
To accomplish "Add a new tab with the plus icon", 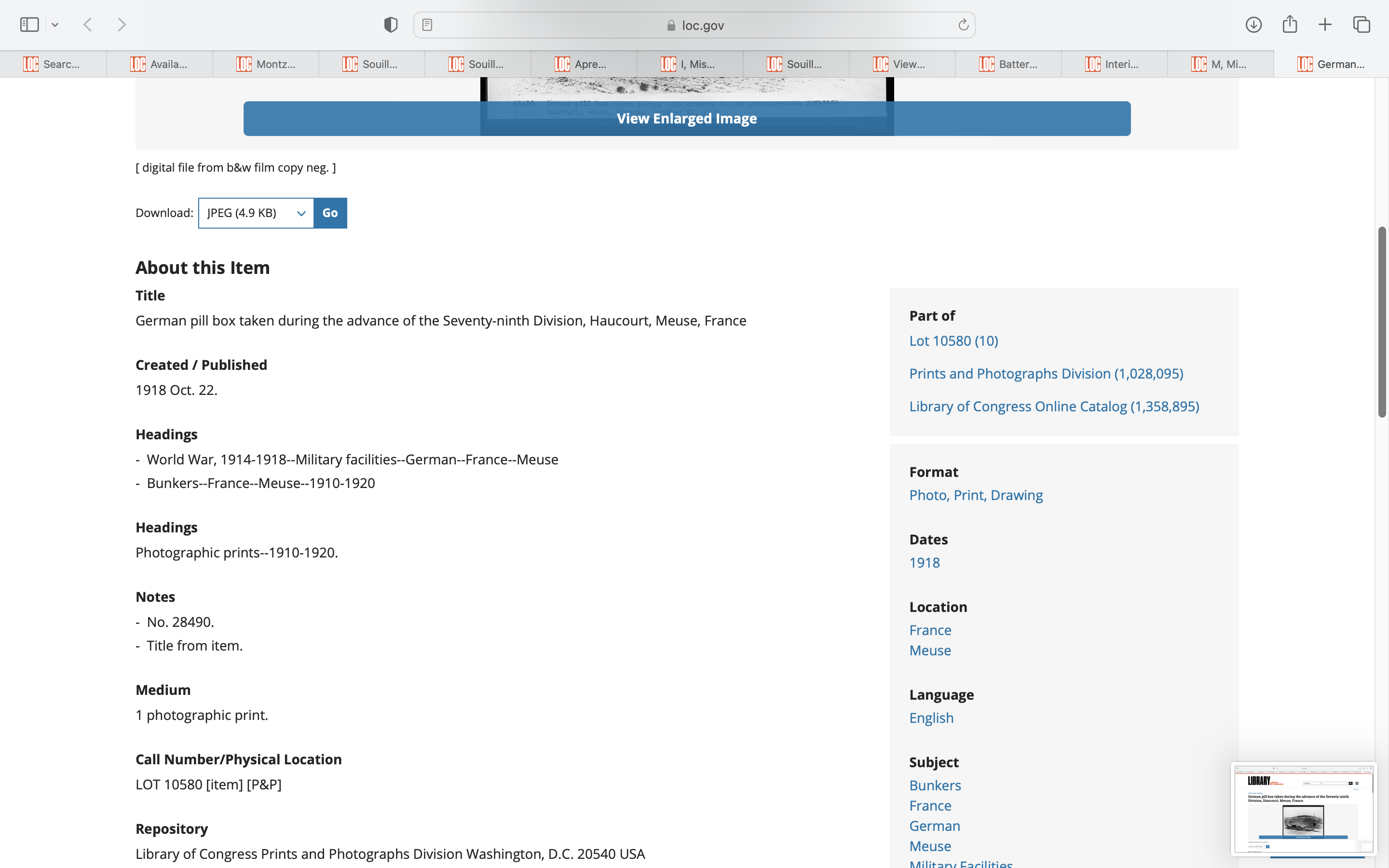I will click(x=1325, y=25).
